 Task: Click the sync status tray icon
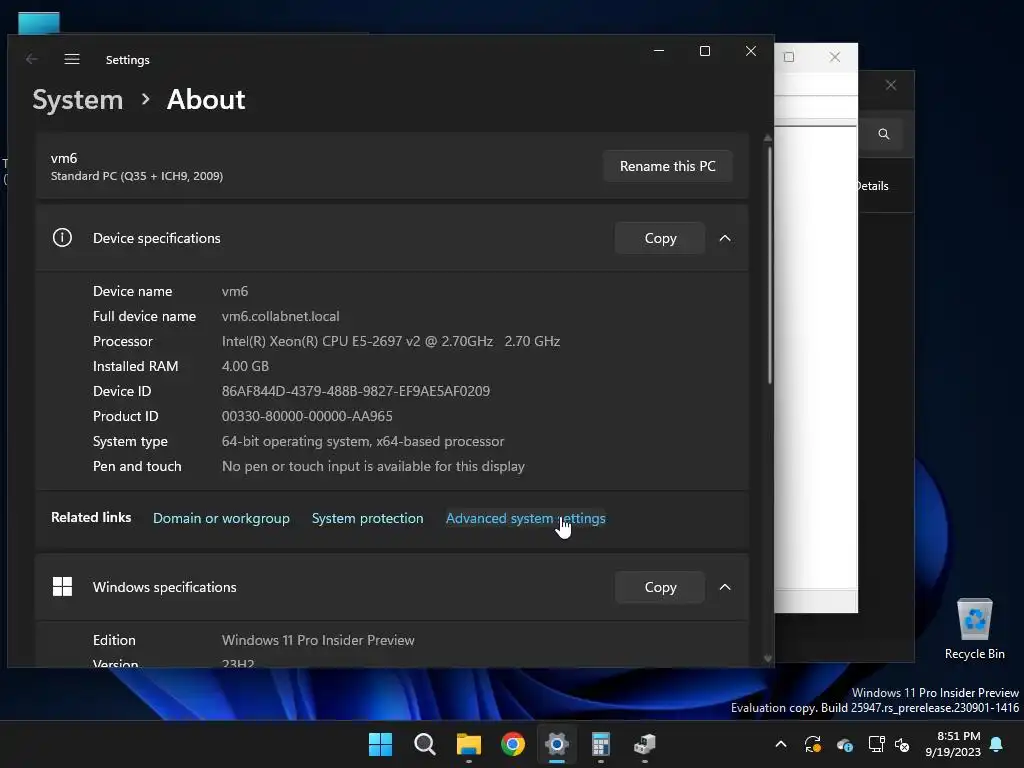point(812,744)
